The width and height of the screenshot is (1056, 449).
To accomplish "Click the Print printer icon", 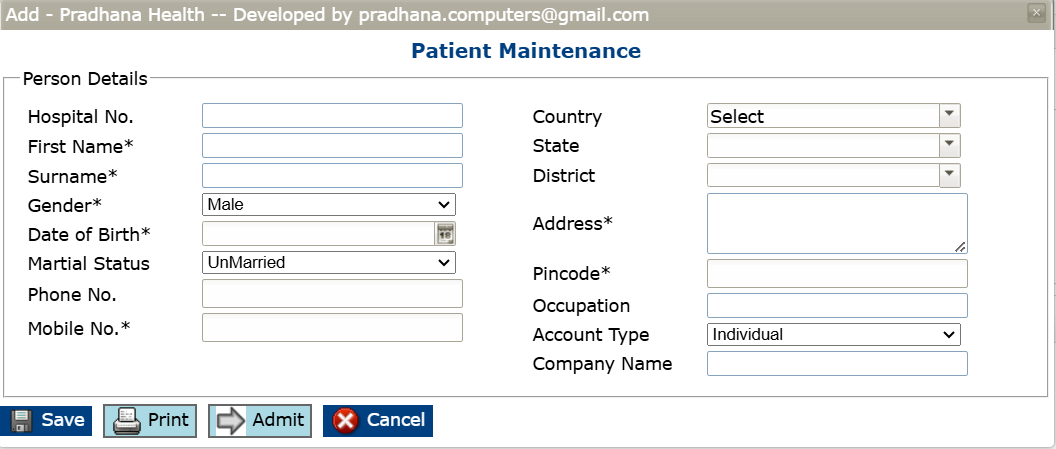I will pos(127,421).
